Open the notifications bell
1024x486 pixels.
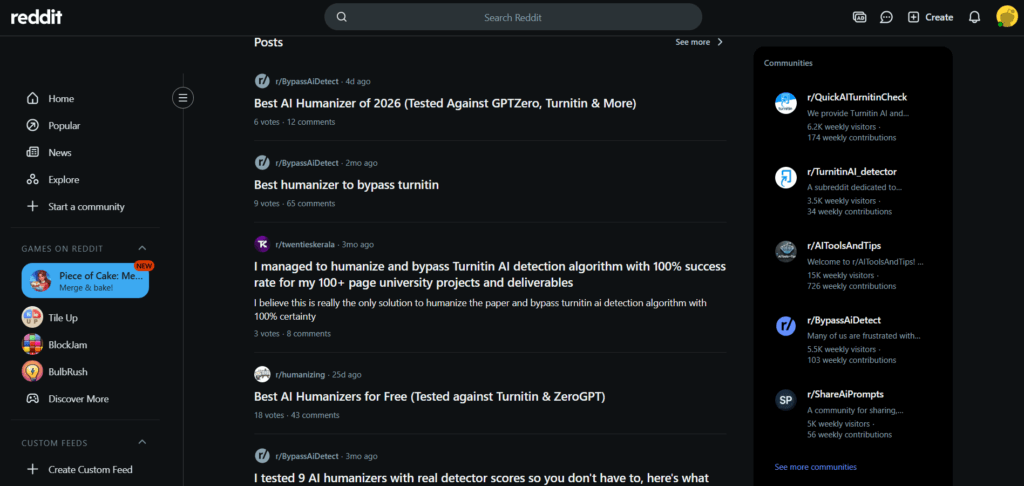[974, 18]
